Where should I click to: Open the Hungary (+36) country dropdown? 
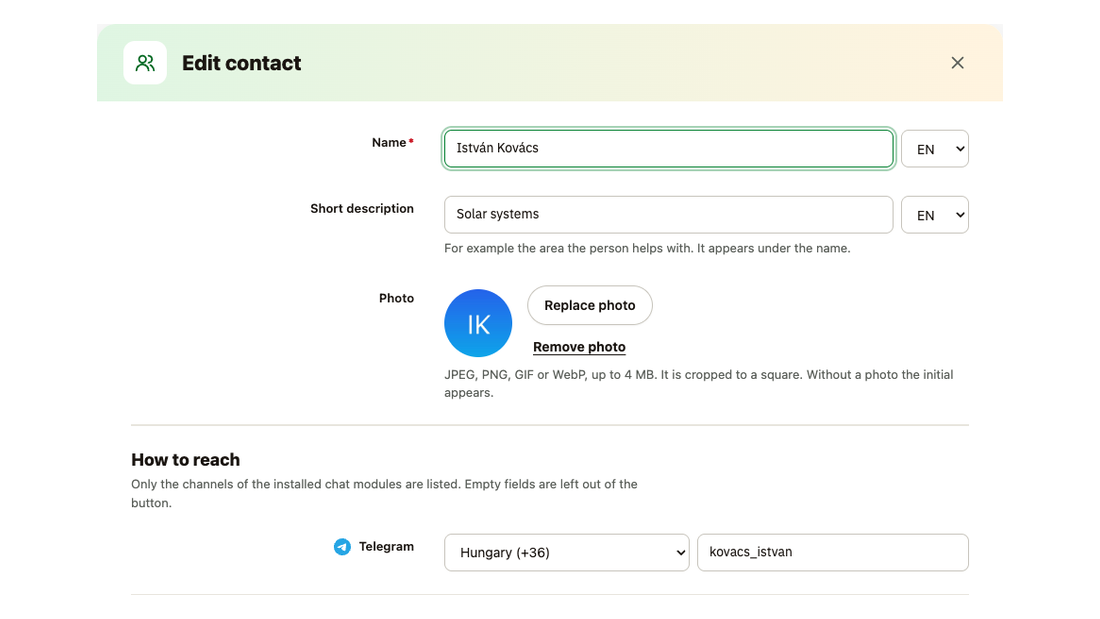(x=567, y=552)
